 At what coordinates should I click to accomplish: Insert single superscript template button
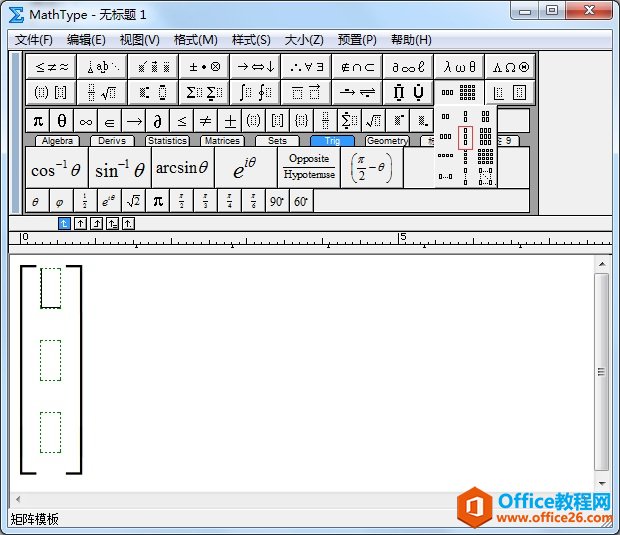point(398,121)
